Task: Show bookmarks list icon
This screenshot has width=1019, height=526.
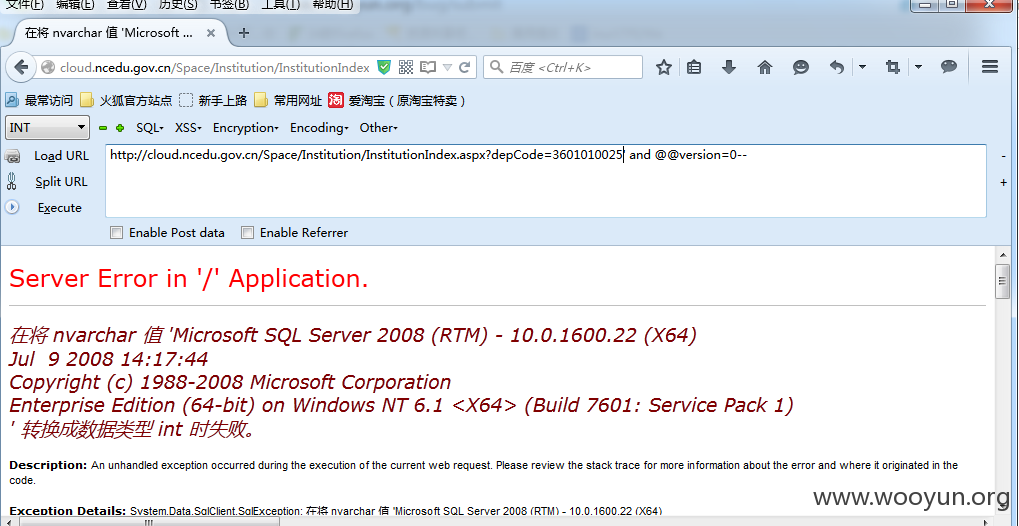Action: (x=694, y=67)
